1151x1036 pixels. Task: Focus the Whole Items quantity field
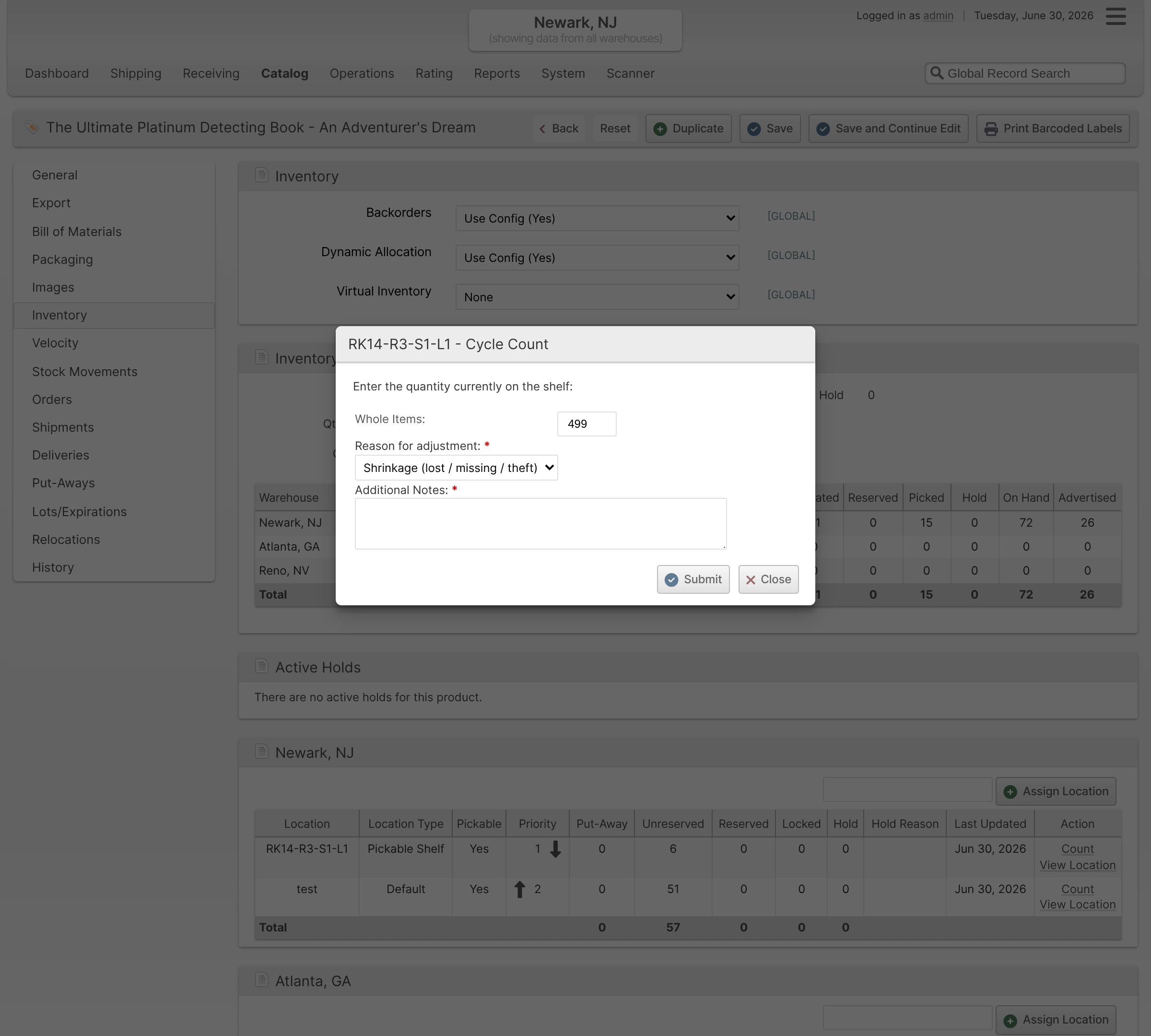(x=587, y=424)
